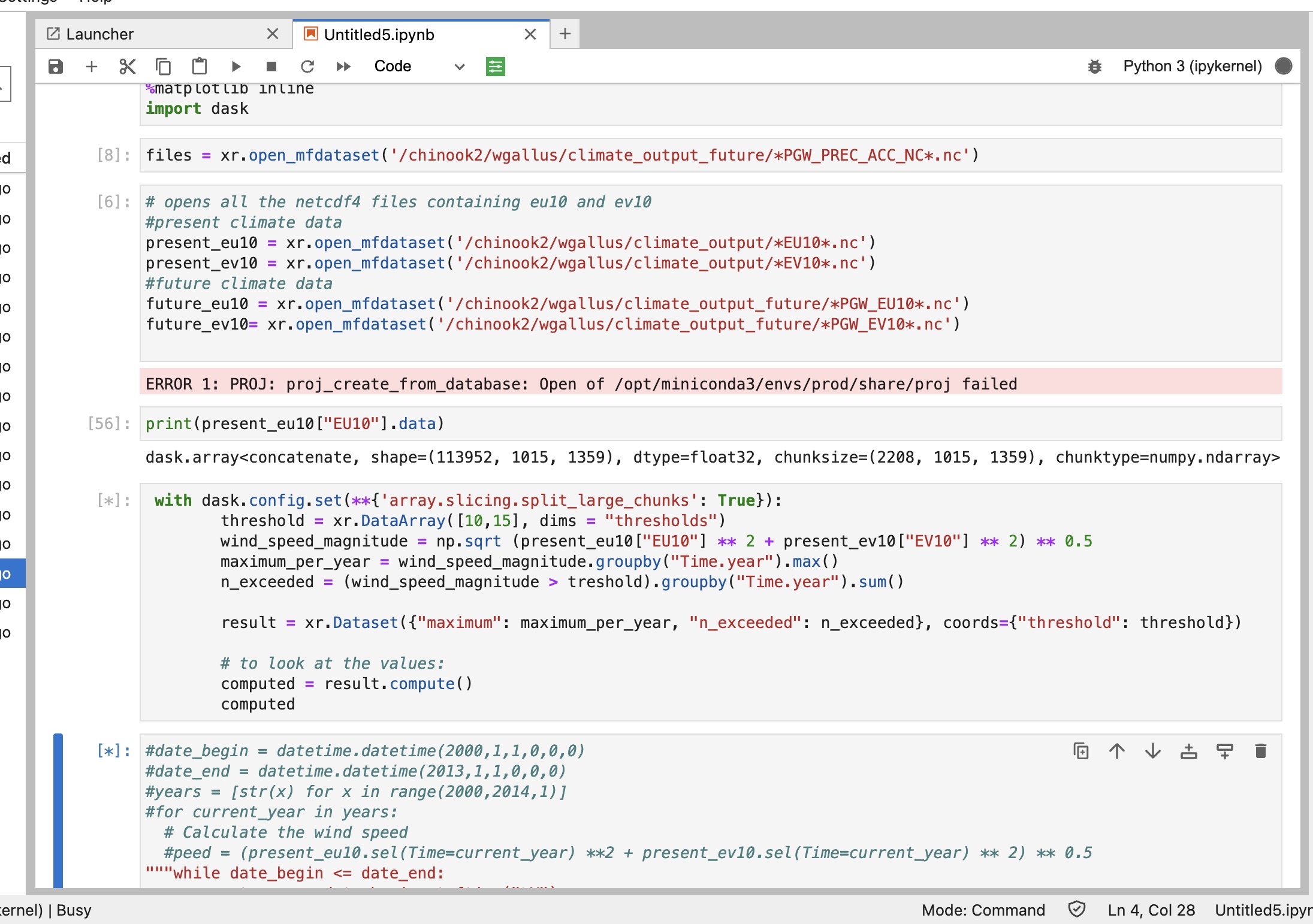This screenshot has width=1313, height=924.
Task: Open kernel selector Python 3 (ipykernel)
Action: (1192, 66)
